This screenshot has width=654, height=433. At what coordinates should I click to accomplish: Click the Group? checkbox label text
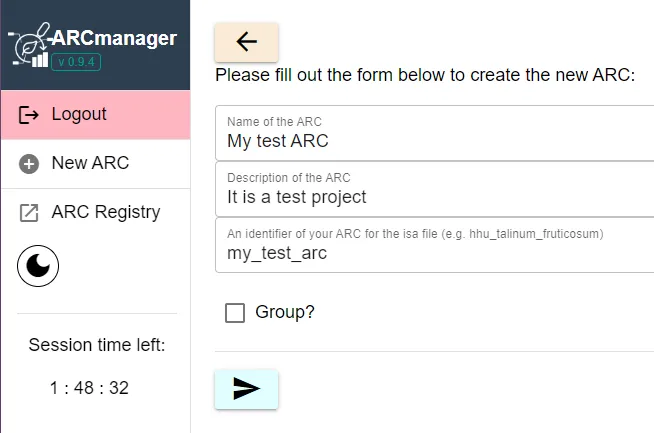(285, 312)
